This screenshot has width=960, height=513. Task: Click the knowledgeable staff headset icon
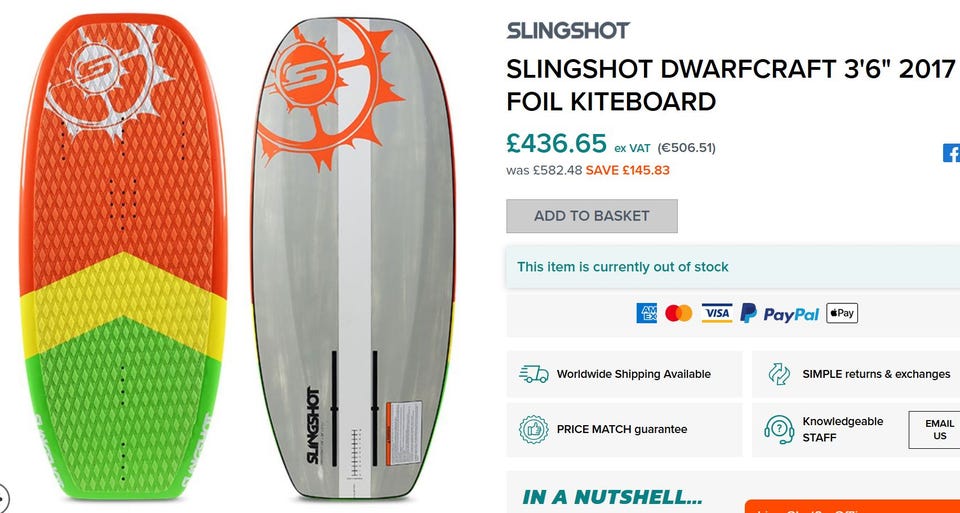[x=779, y=429]
